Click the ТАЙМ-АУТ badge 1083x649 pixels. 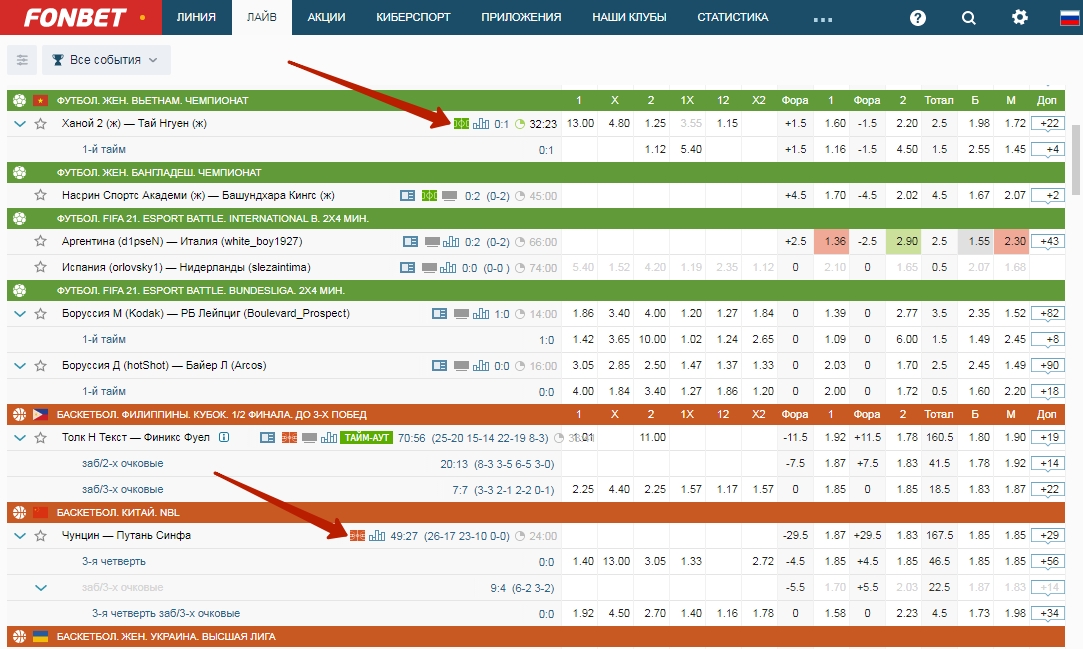tap(367, 438)
